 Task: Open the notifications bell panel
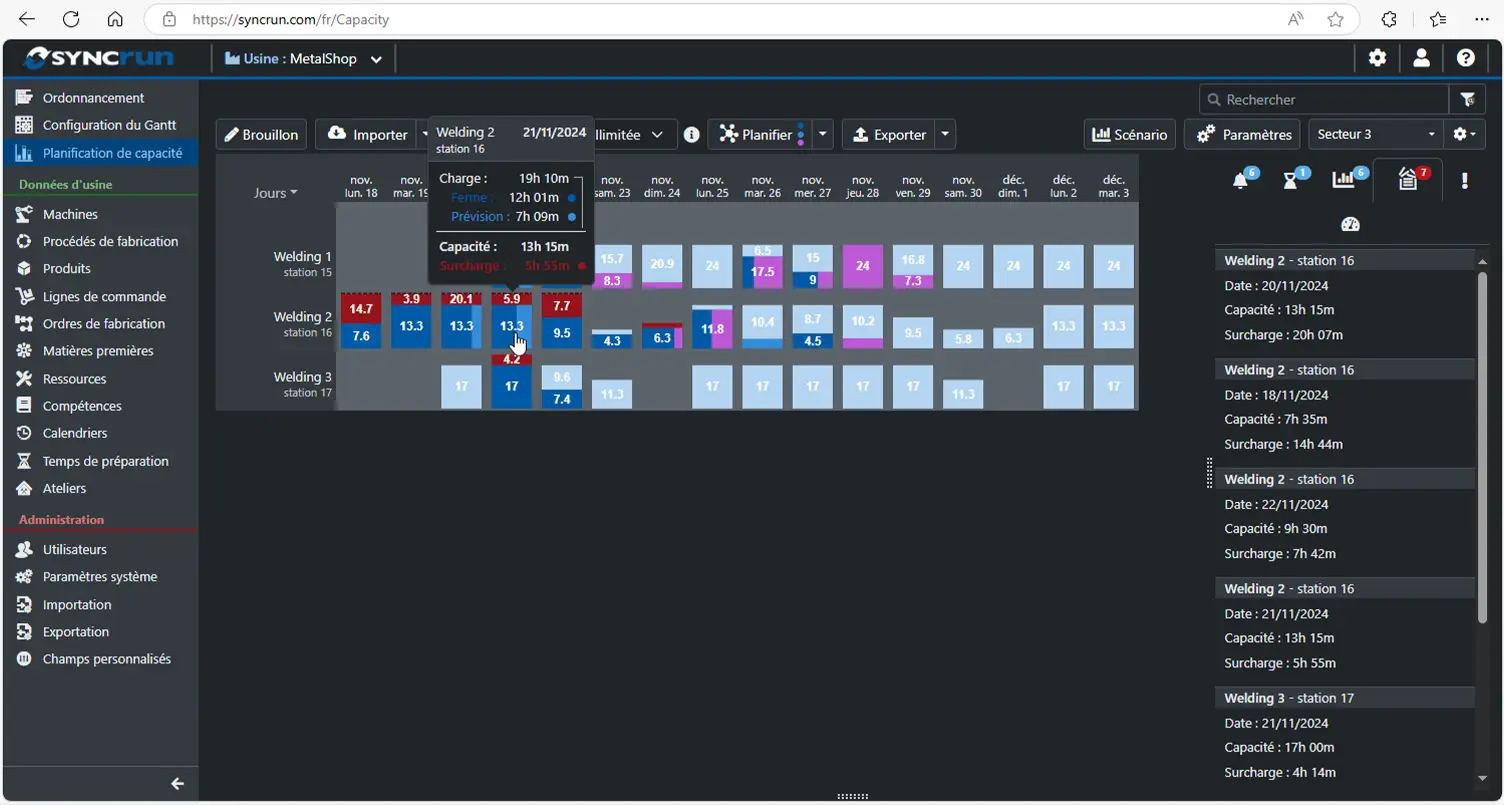(x=1242, y=180)
